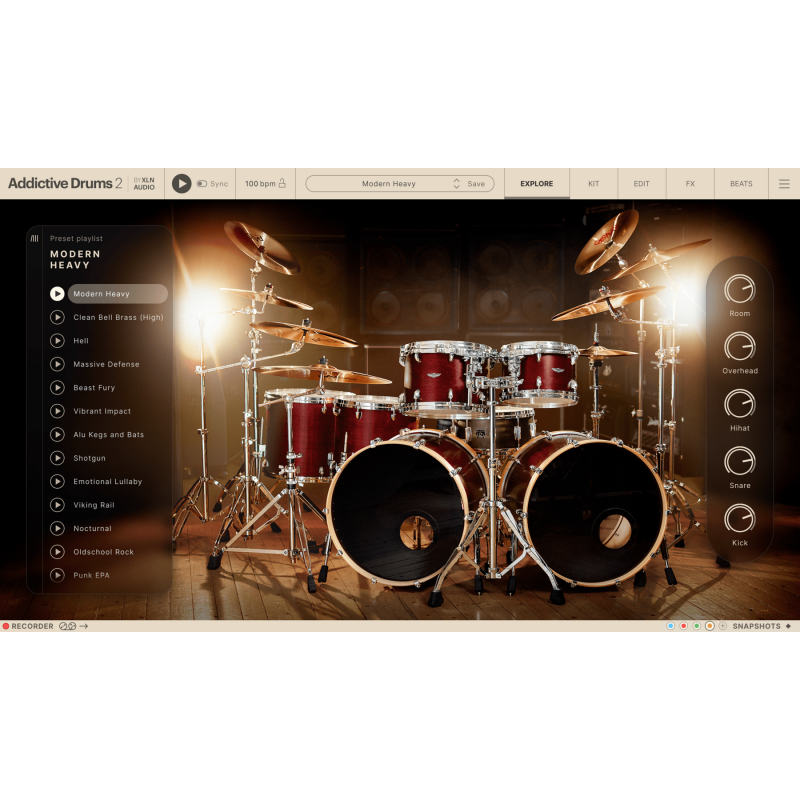This screenshot has height=800, width=800.
Task: Start playback with the transport play button
Action: (x=184, y=184)
